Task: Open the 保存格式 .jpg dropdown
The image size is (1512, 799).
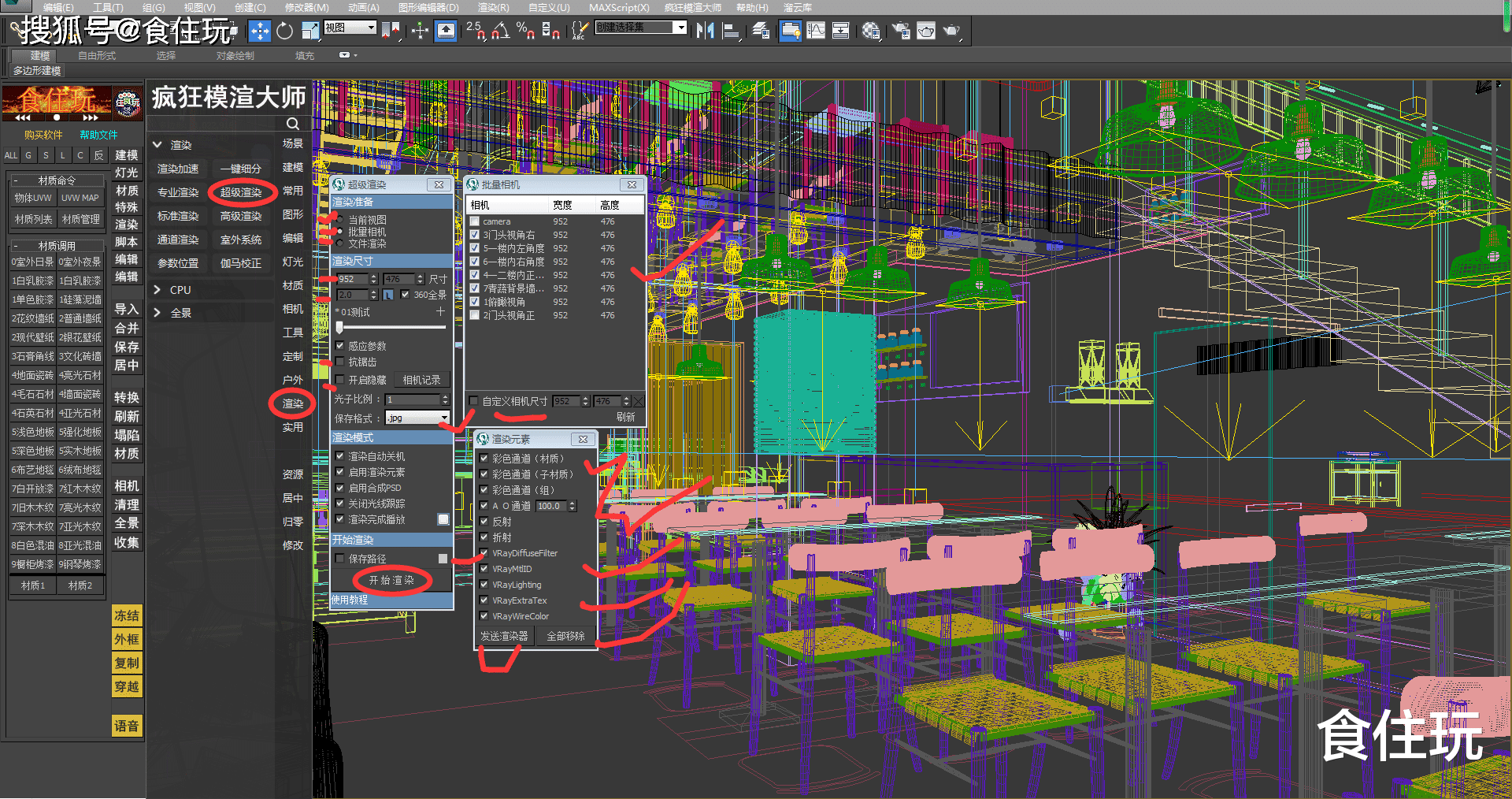Action: [417, 418]
